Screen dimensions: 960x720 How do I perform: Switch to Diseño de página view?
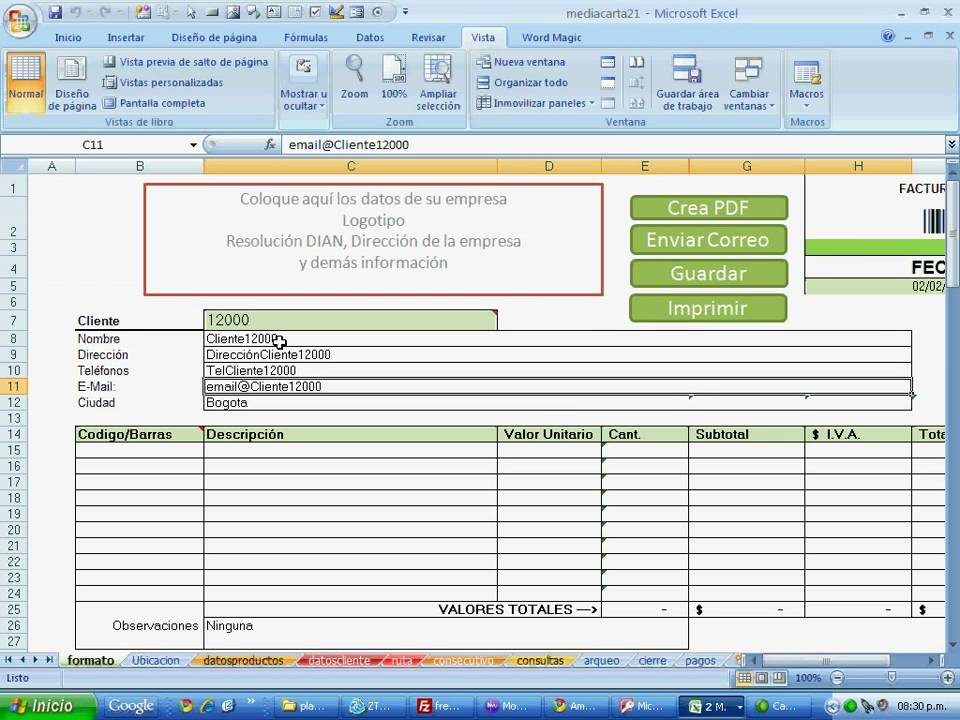(72, 83)
